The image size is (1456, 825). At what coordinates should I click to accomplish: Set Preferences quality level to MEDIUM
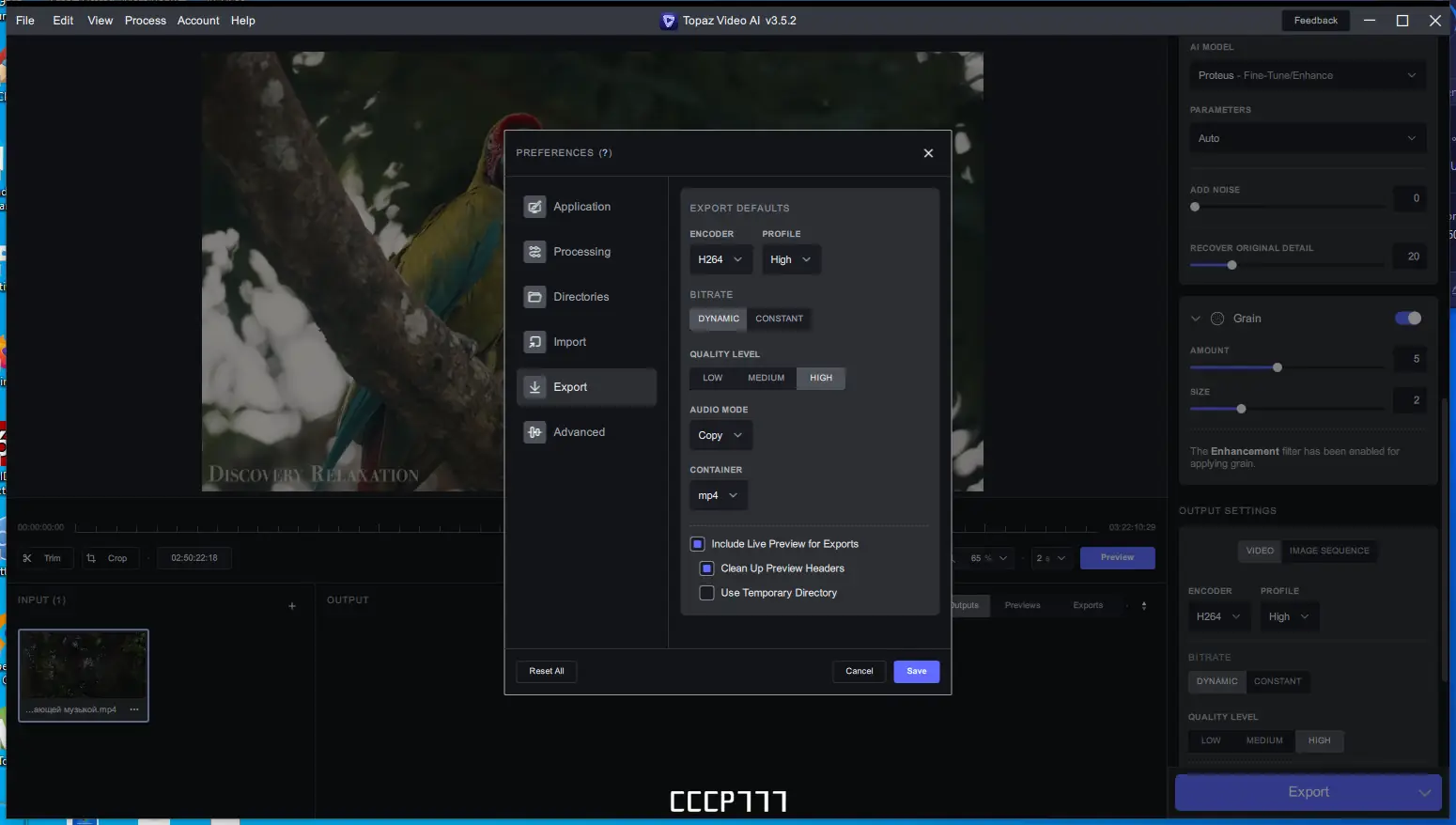[767, 378]
